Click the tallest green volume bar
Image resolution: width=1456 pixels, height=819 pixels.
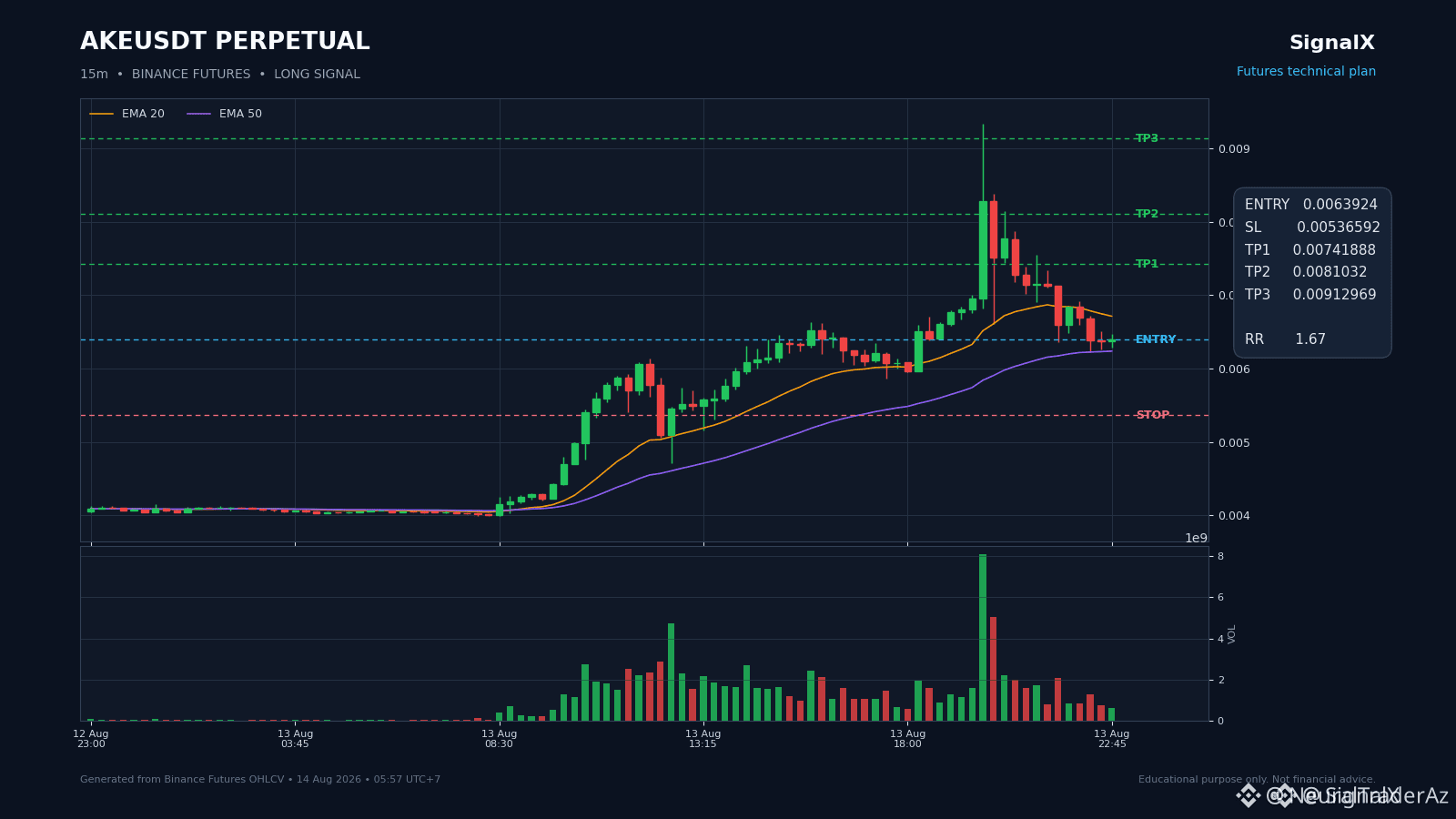click(983, 637)
